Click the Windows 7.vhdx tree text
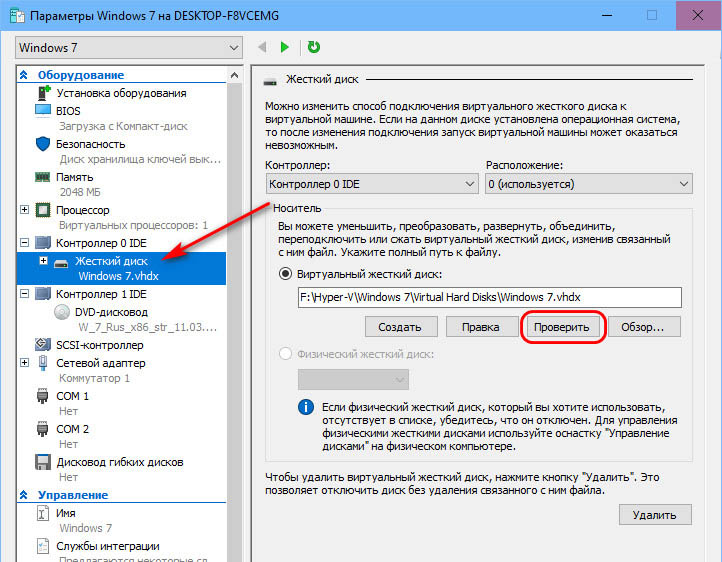The width and height of the screenshot is (722, 562). tap(118, 276)
